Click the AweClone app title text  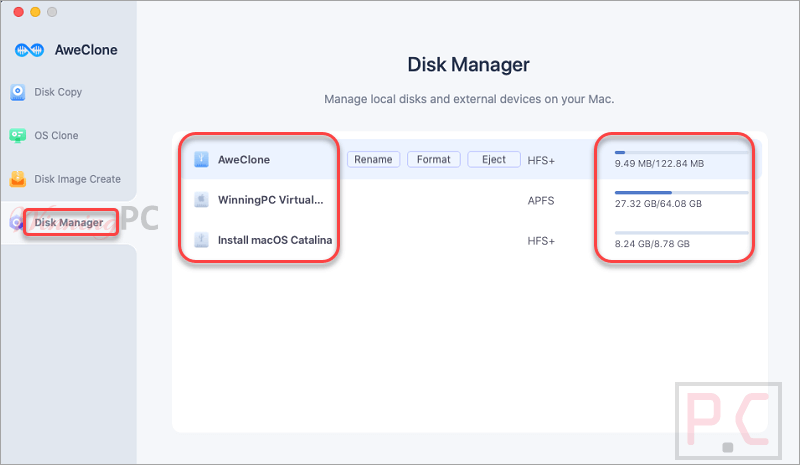coord(86,50)
